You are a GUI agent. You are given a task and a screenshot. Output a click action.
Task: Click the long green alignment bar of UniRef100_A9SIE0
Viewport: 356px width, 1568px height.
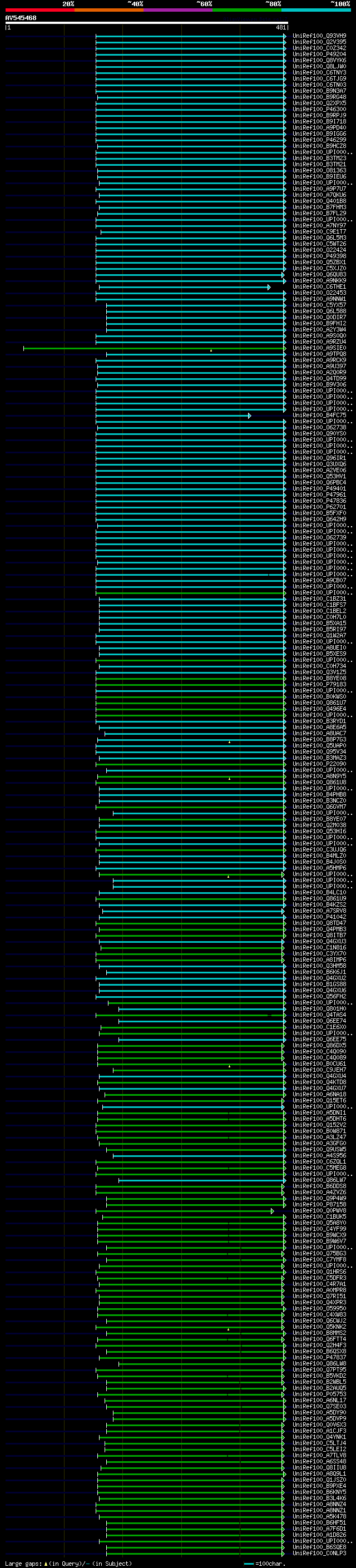pyautogui.click(x=154, y=348)
